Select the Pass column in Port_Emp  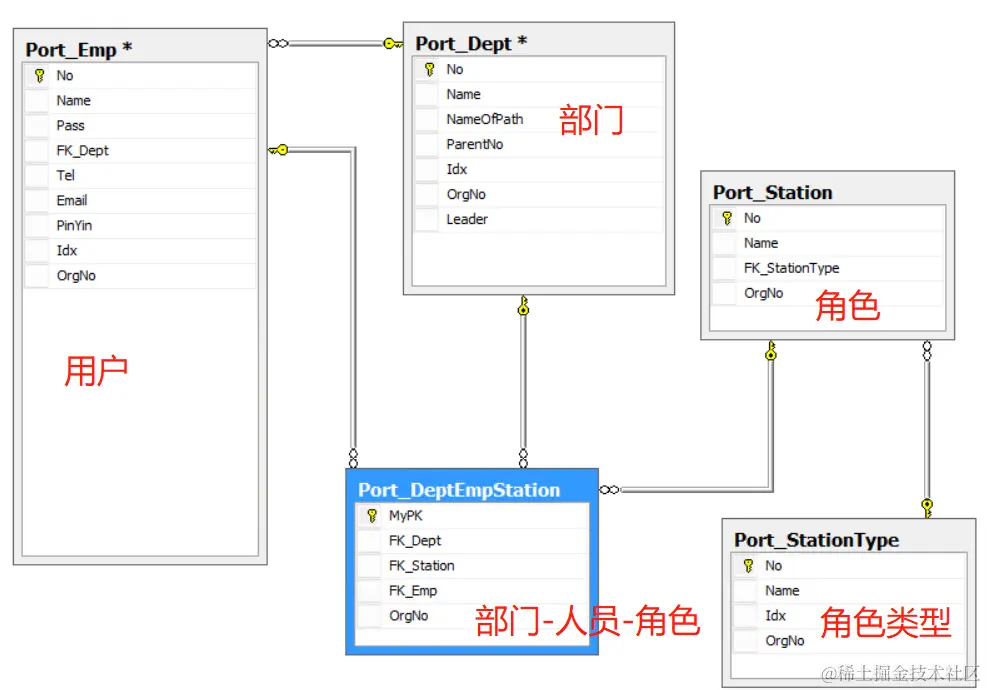(140, 125)
